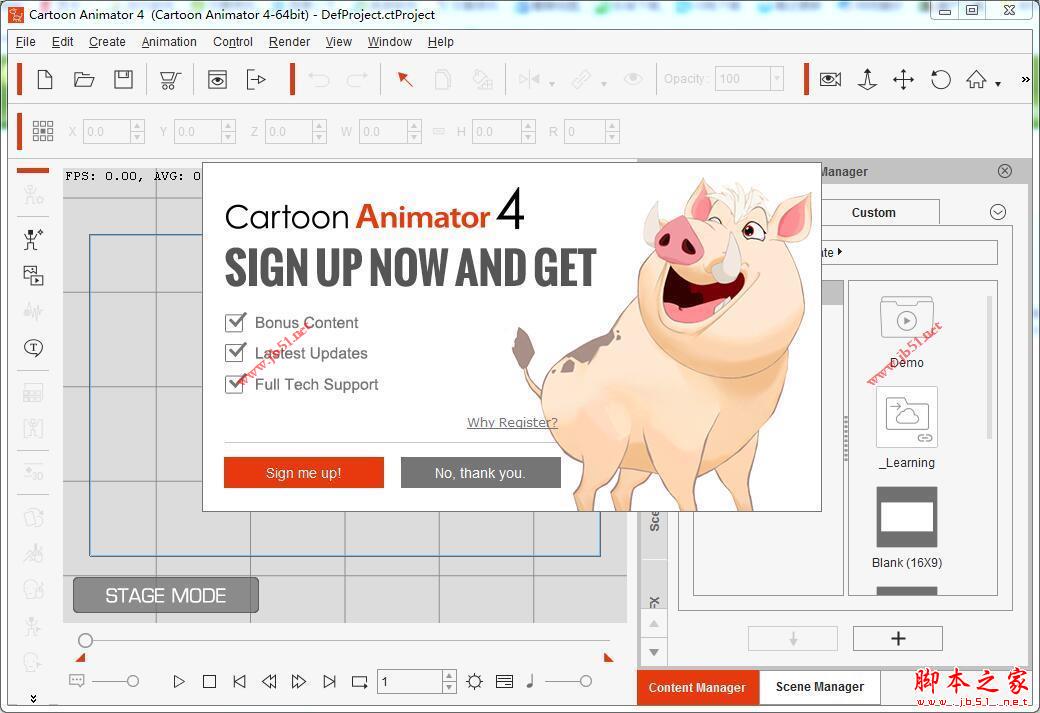Click the down arrow on the Scene side tab strip
This screenshot has height=713, width=1040.
point(654,652)
